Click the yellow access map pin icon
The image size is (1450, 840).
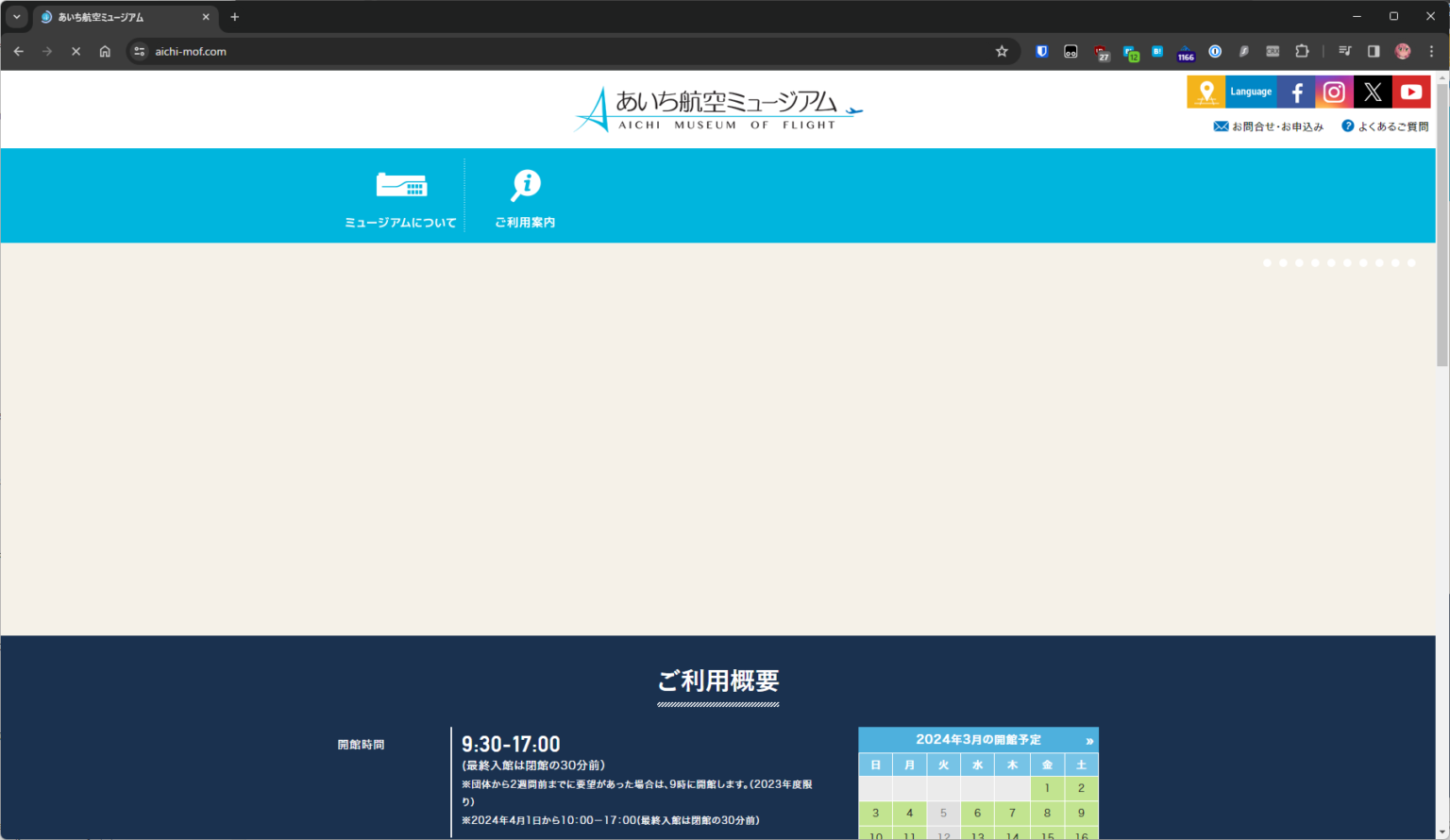pyautogui.click(x=1206, y=92)
